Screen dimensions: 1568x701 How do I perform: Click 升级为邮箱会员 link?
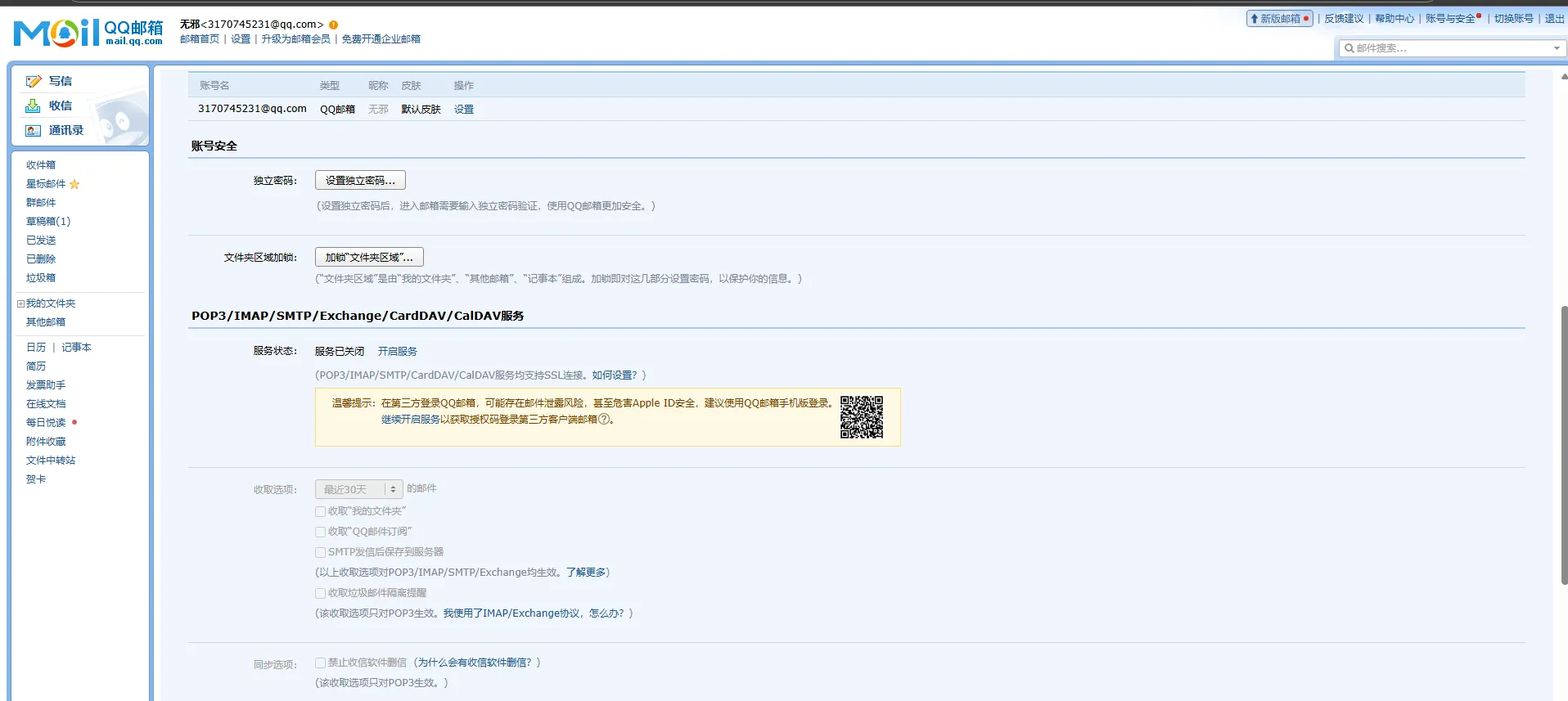click(295, 39)
